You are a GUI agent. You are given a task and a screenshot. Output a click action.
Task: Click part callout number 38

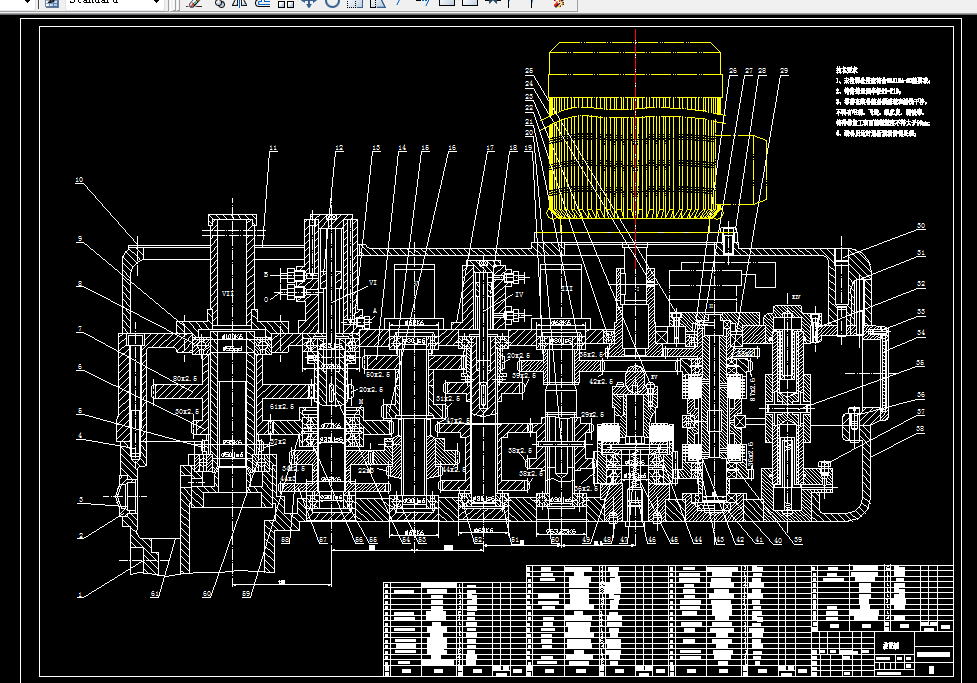coord(920,429)
